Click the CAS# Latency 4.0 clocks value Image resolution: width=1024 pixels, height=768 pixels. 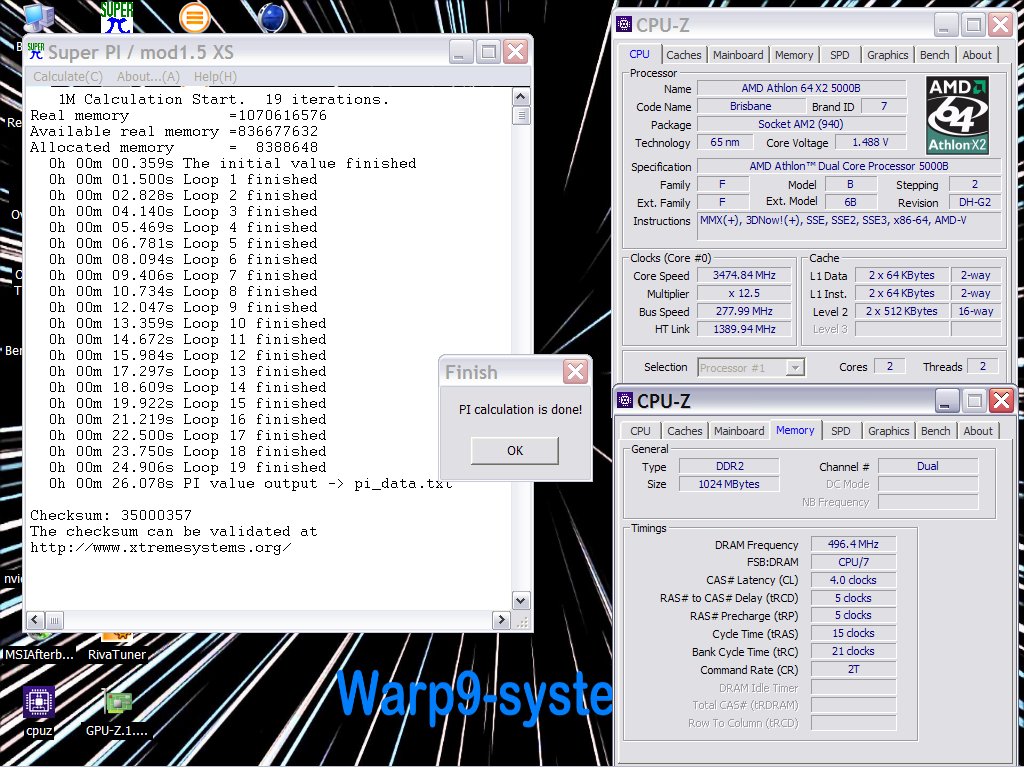(x=853, y=580)
